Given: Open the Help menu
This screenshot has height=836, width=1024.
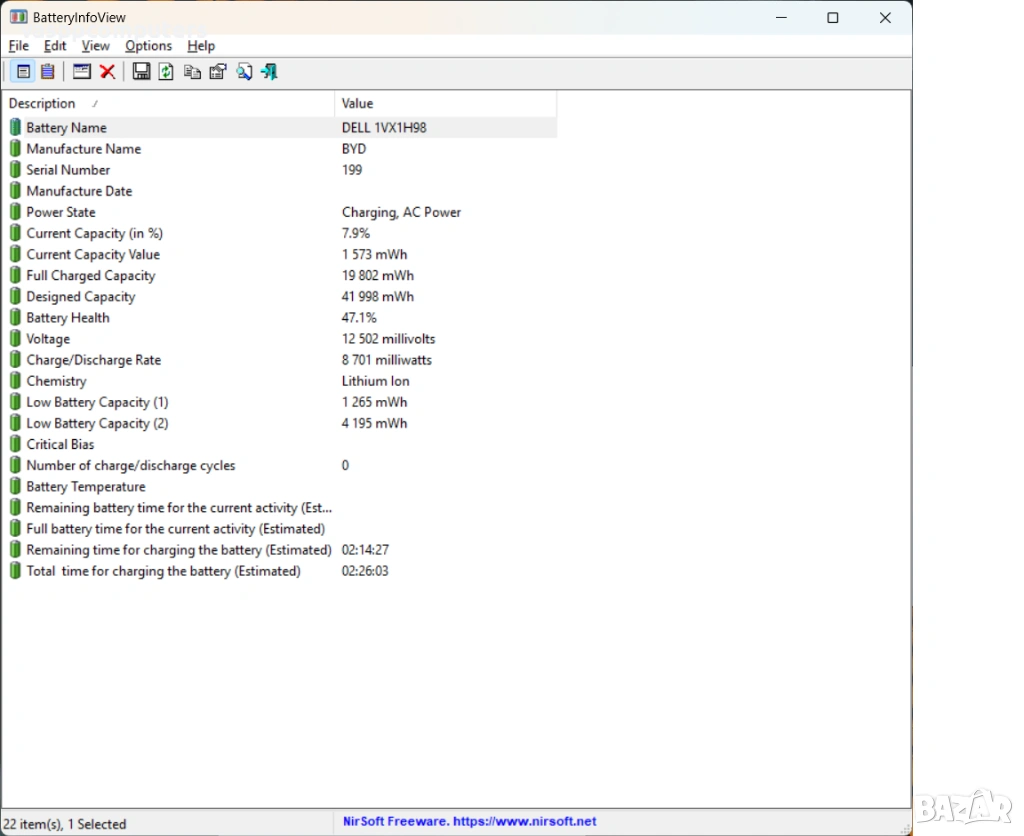Looking at the screenshot, I should (201, 46).
